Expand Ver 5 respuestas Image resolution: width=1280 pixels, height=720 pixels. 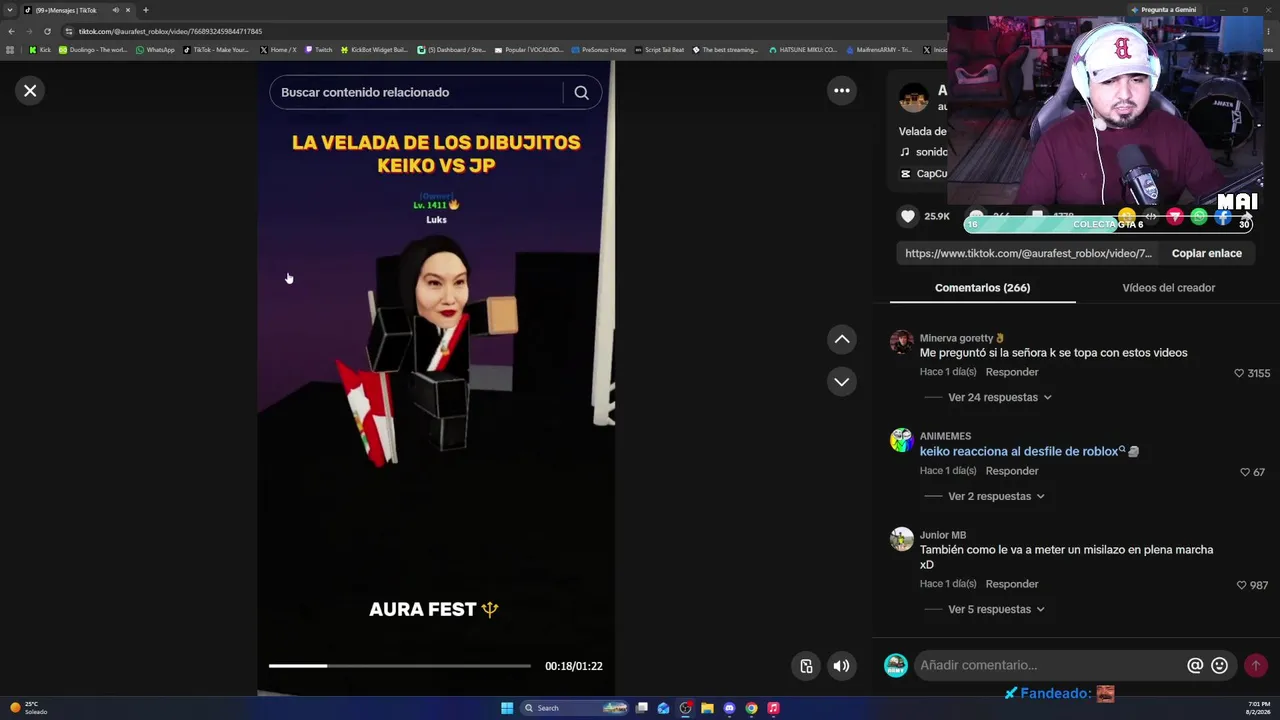tap(996, 609)
